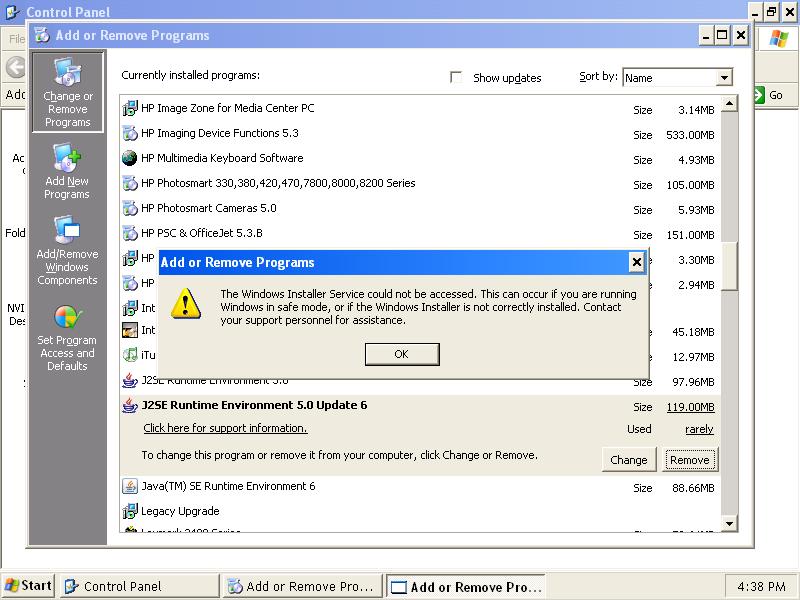Click the 119.00MB size link
The image size is (800, 600).
pos(690,407)
